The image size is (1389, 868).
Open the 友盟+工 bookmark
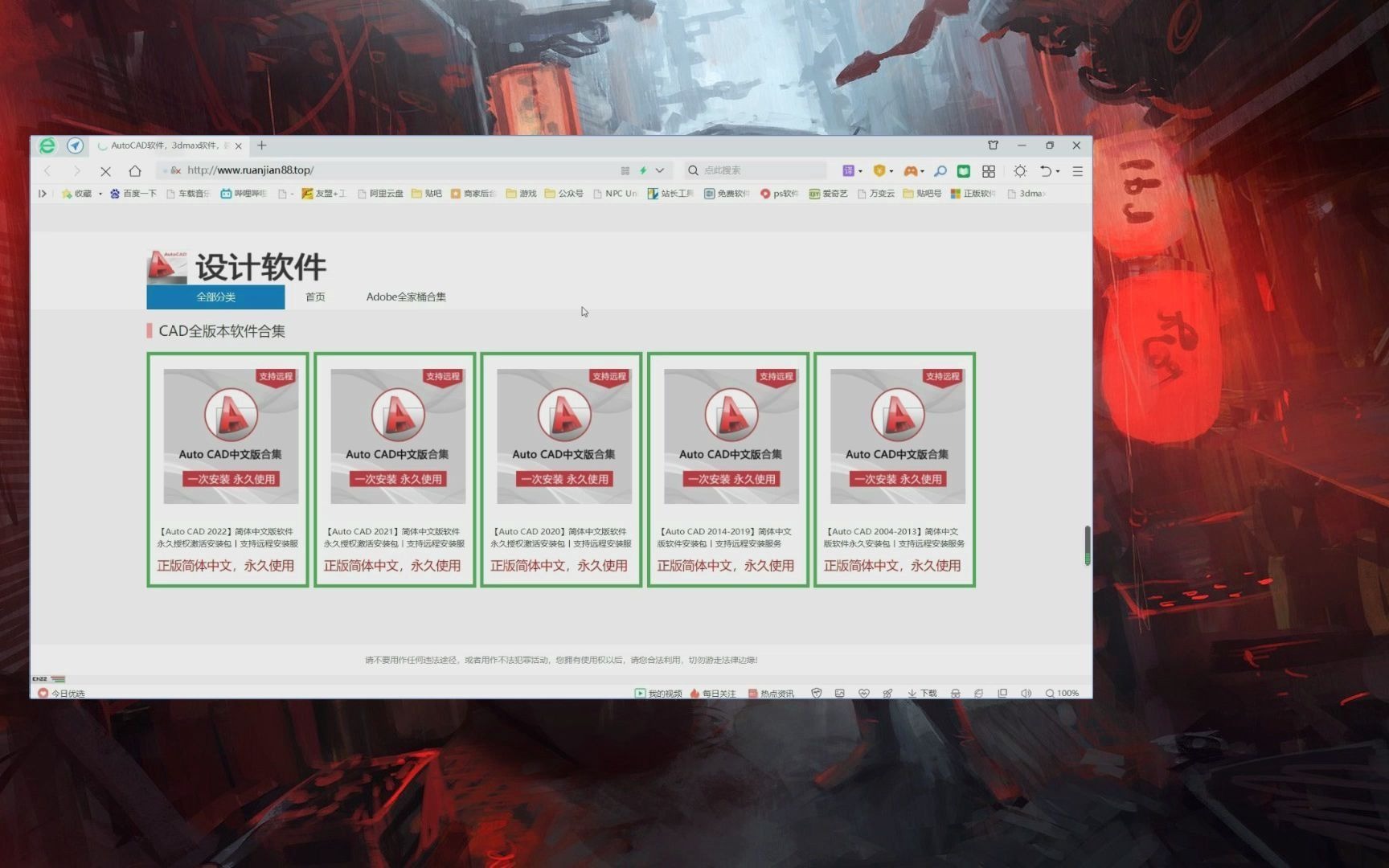[x=324, y=194]
